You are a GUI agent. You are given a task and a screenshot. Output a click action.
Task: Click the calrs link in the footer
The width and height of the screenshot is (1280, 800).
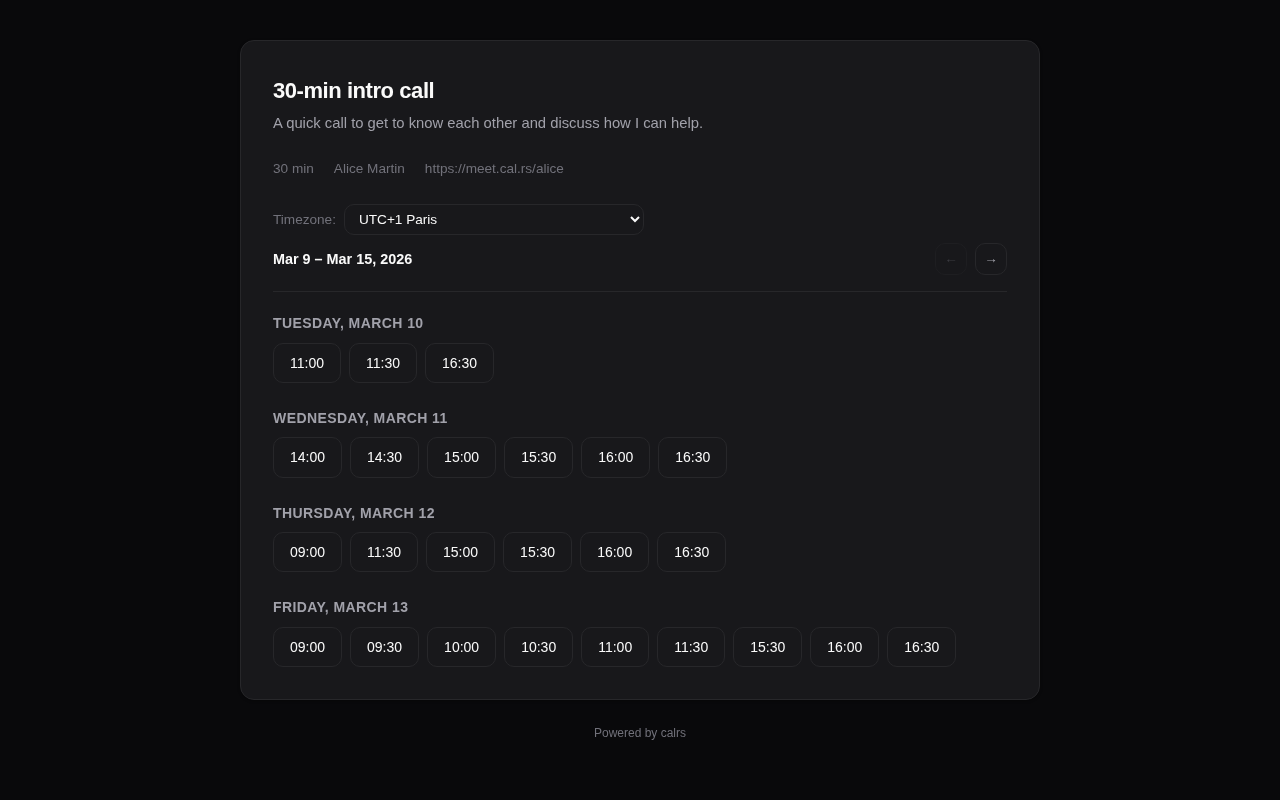pos(673,733)
